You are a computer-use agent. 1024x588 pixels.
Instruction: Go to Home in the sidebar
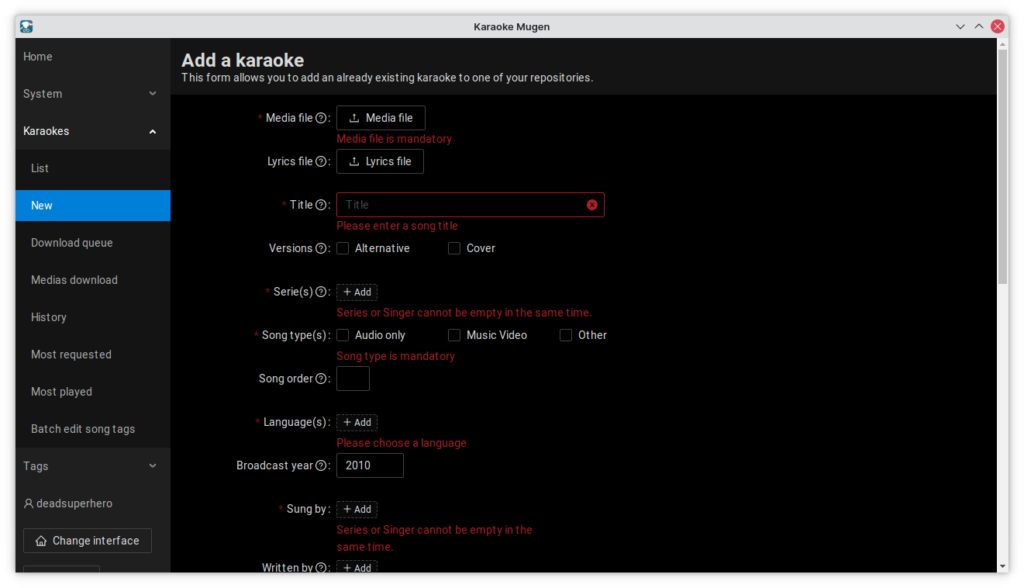[93, 57]
